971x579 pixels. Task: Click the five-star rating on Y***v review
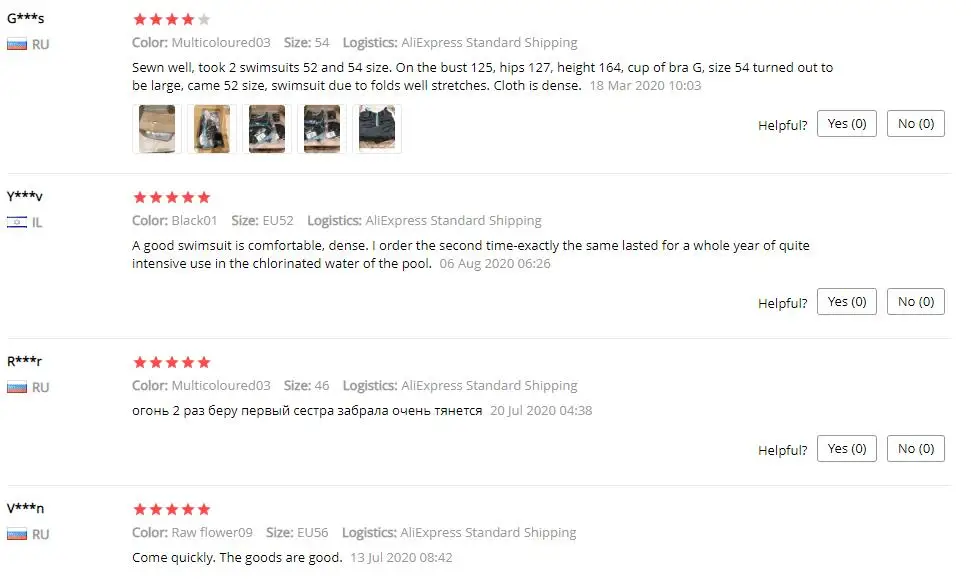(x=172, y=198)
